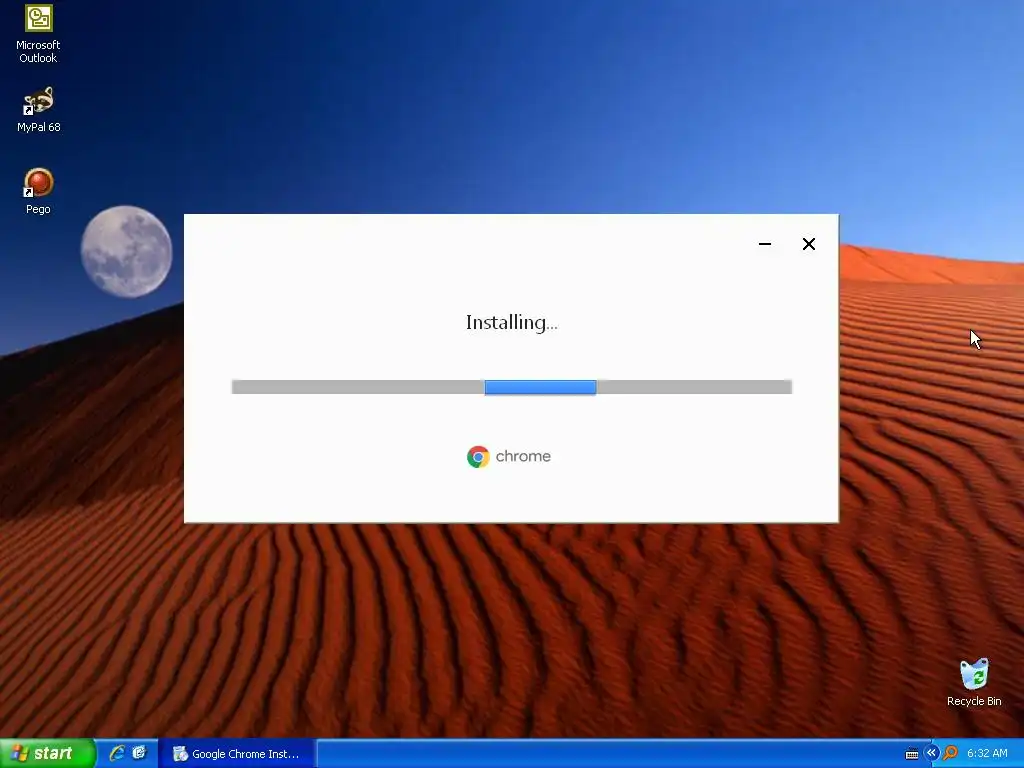
Task: Click the Installing... status text
Action: point(511,323)
